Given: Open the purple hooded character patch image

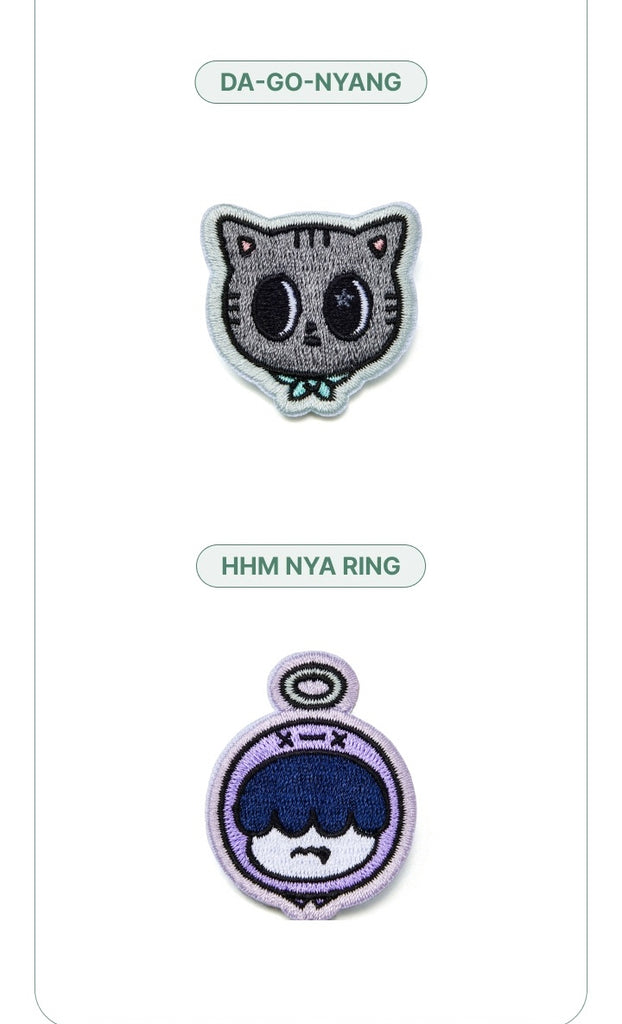Looking at the screenshot, I should coord(311,785).
